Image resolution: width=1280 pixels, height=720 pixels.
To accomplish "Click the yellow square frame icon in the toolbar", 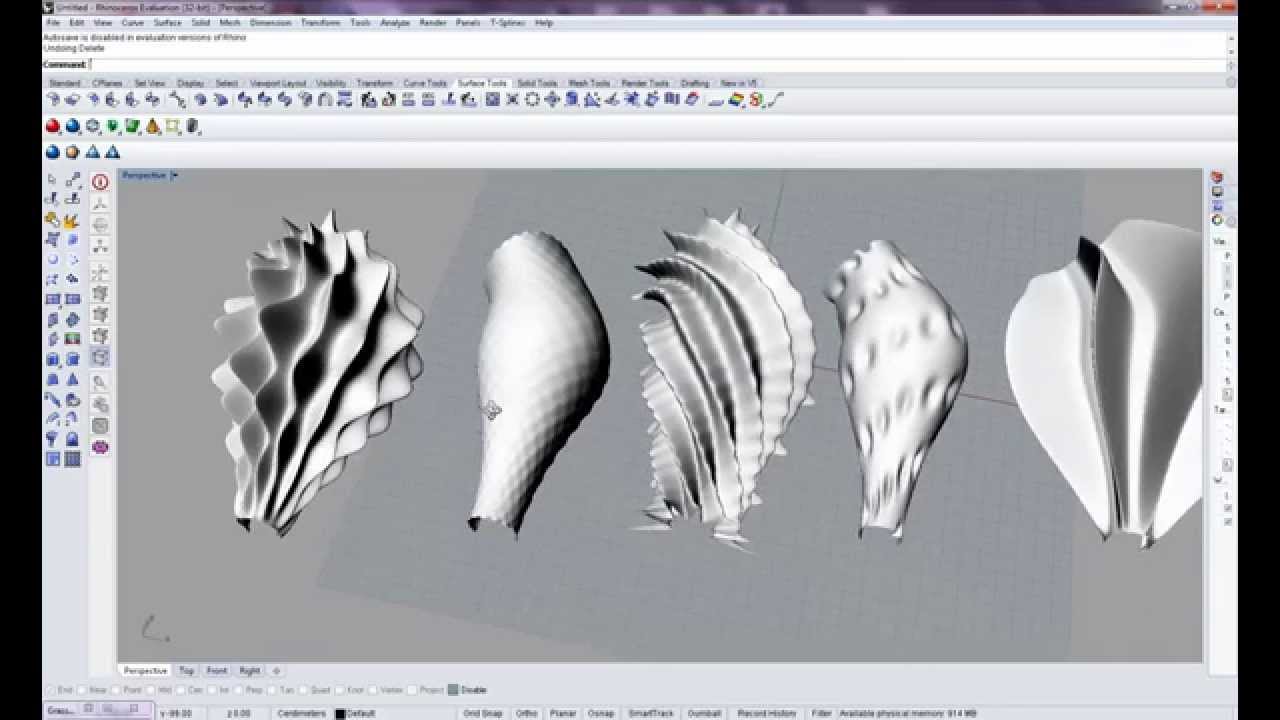I will [173, 126].
